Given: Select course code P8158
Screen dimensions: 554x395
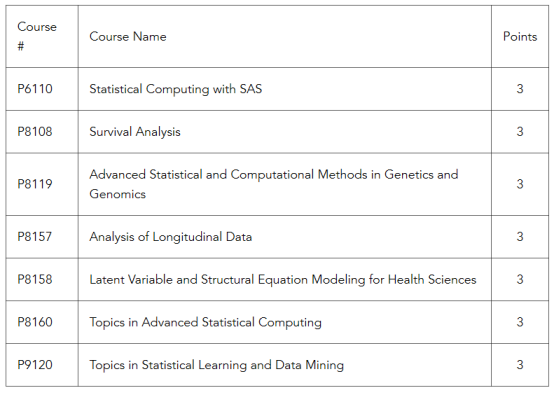Looking at the screenshot, I should coord(35,279).
